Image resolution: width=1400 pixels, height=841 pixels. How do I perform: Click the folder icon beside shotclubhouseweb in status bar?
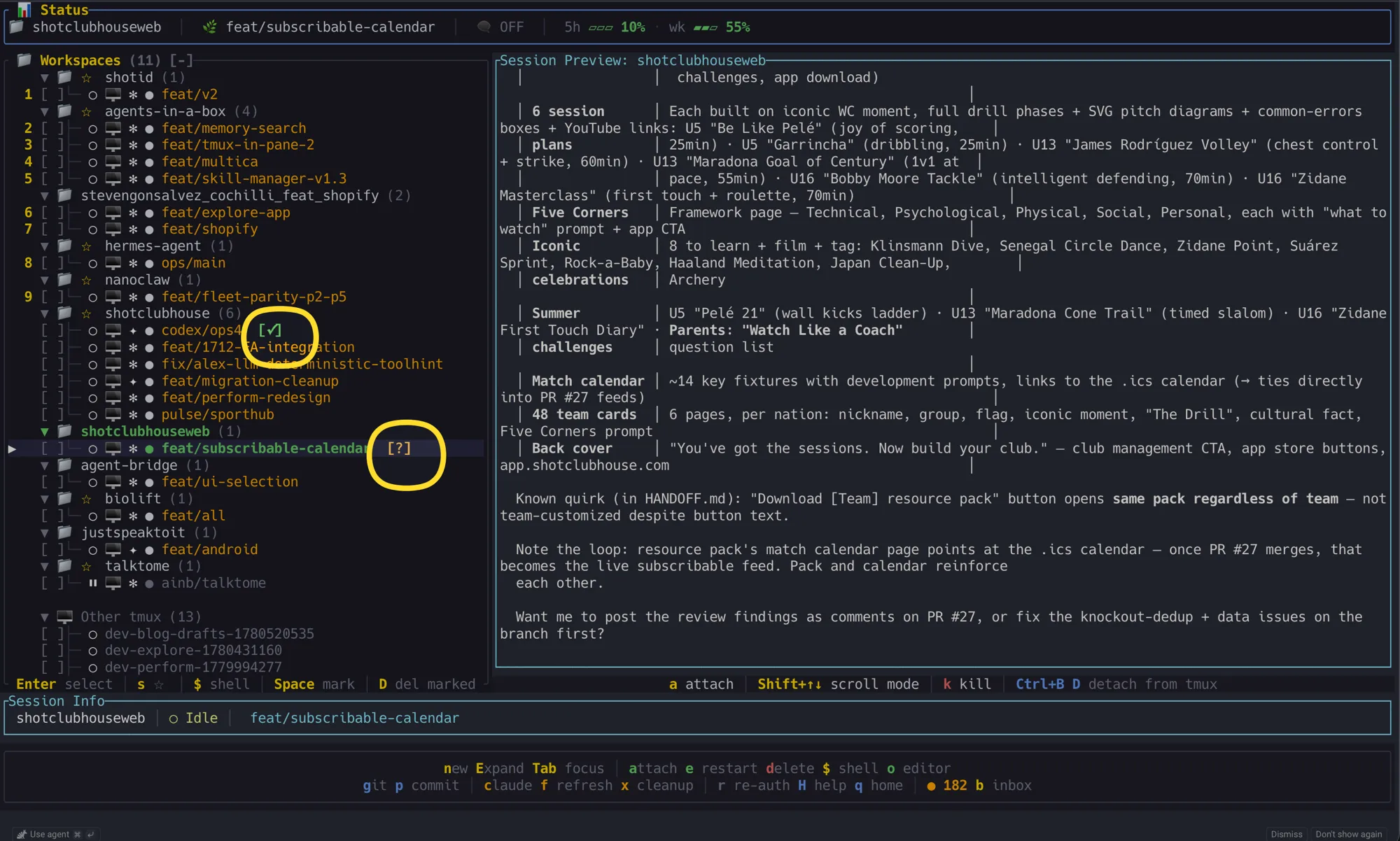(17, 27)
